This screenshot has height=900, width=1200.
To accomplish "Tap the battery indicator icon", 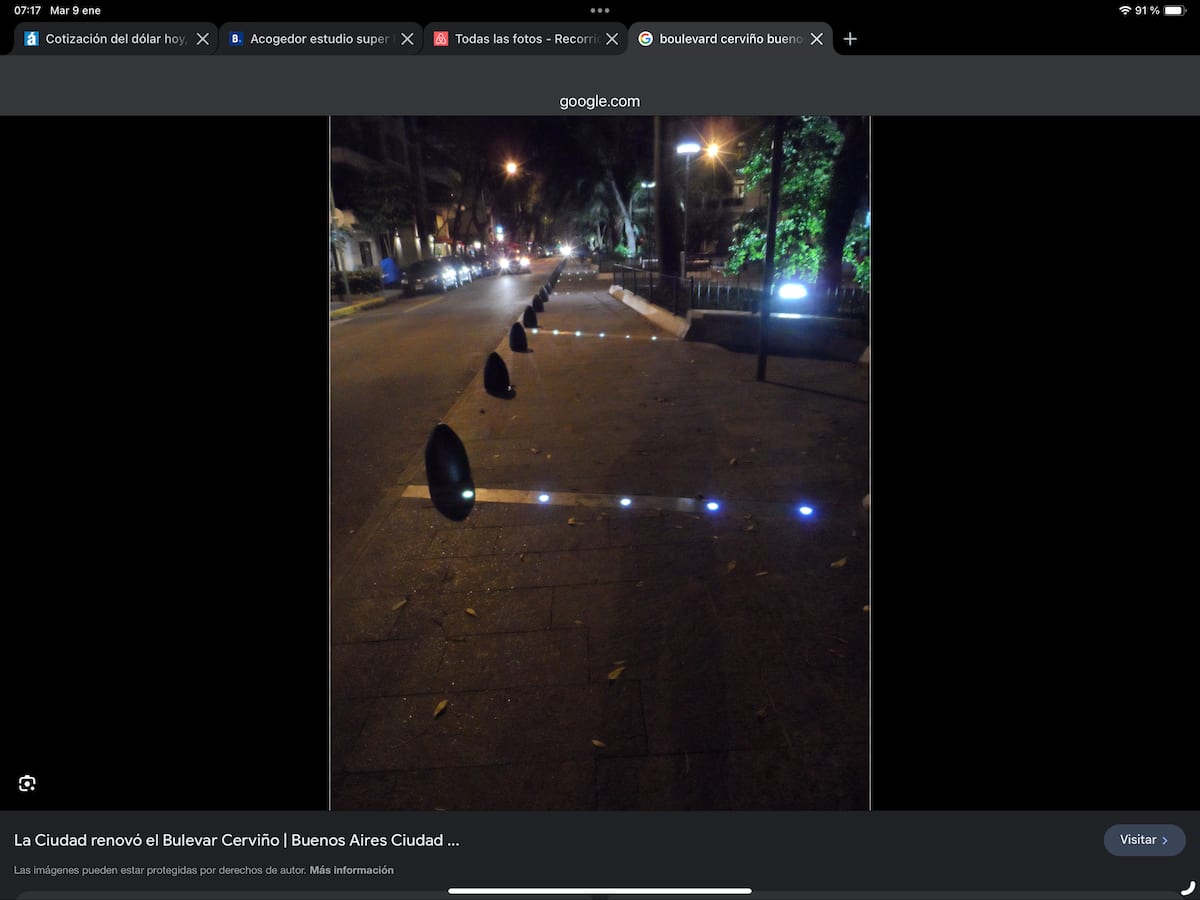I will click(x=1174, y=10).
